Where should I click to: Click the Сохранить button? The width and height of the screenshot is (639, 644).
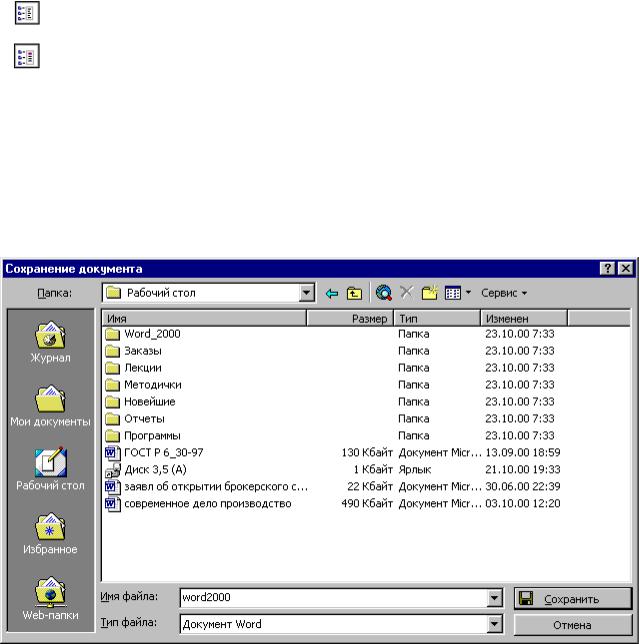[572, 599]
